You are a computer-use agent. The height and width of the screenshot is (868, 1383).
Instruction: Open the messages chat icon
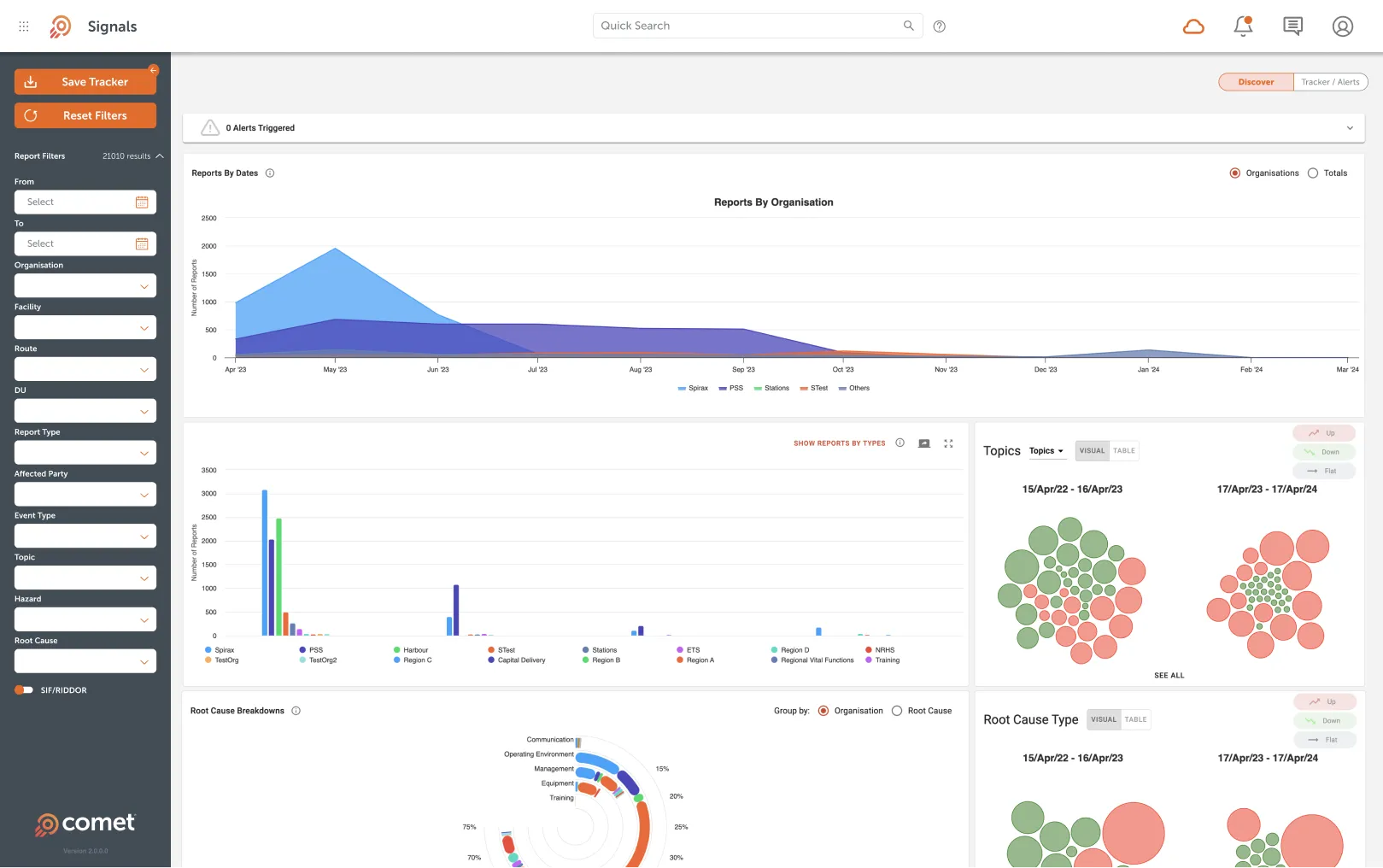click(1293, 26)
